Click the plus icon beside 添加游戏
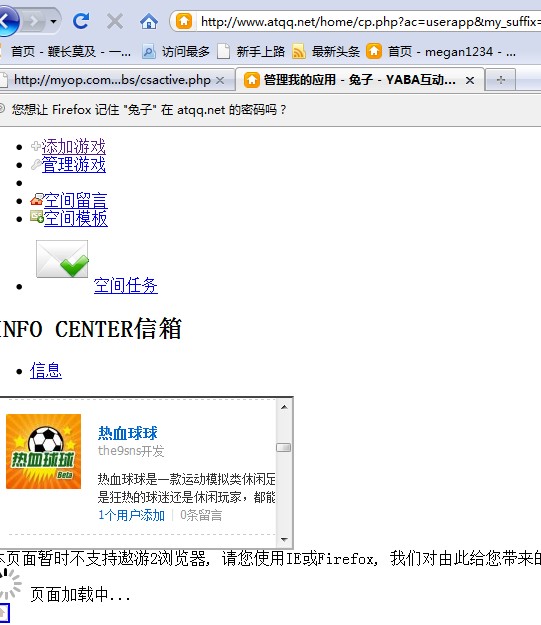The width and height of the screenshot is (541, 625). 36,146
